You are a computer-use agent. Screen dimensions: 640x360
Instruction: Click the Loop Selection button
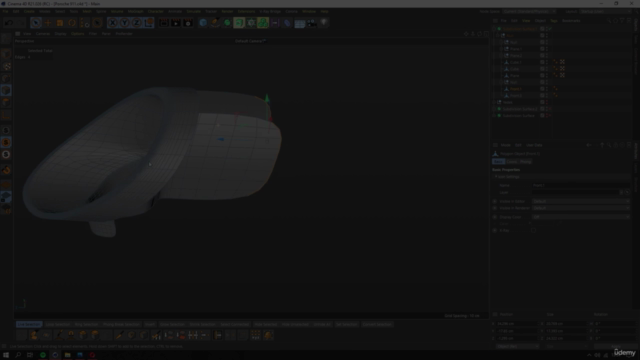coord(58,324)
